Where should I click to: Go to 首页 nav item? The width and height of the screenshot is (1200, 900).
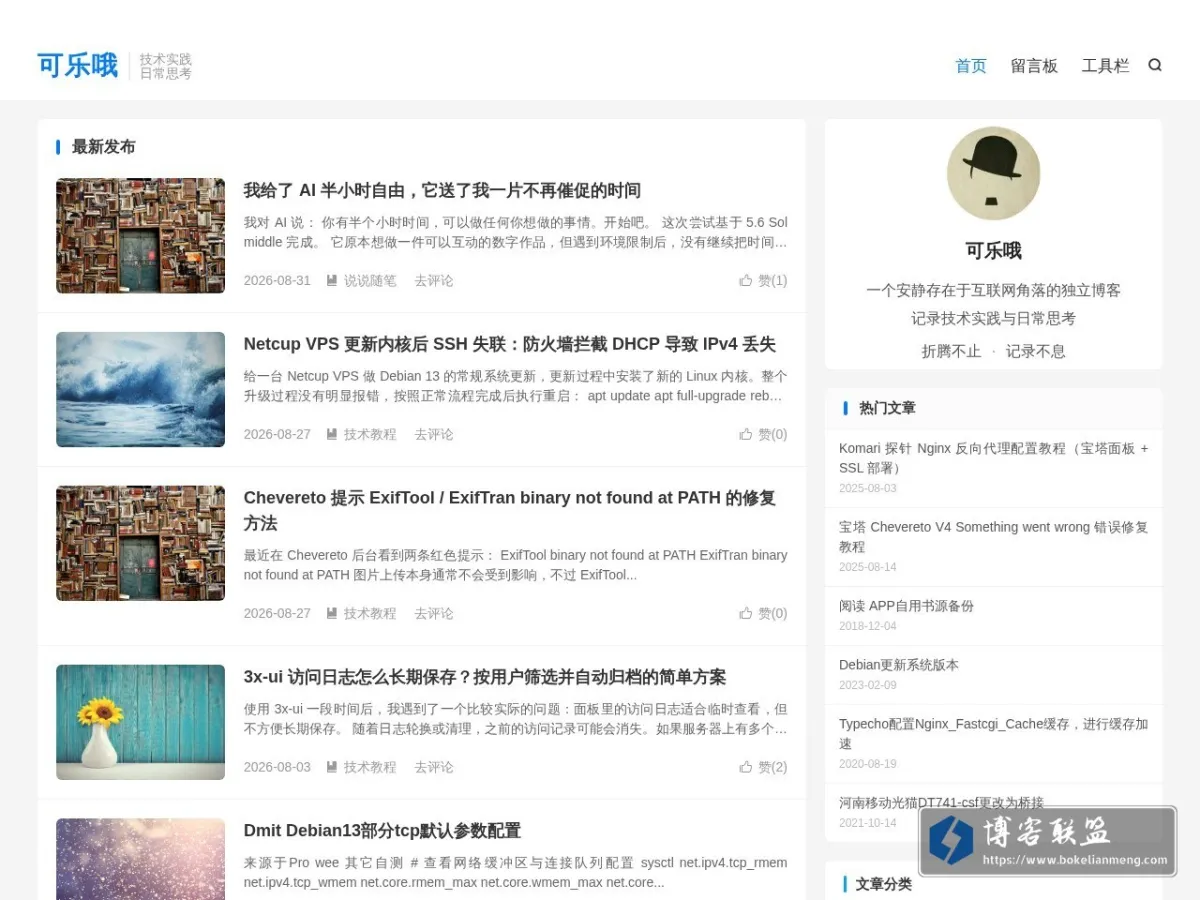click(x=971, y=66)
